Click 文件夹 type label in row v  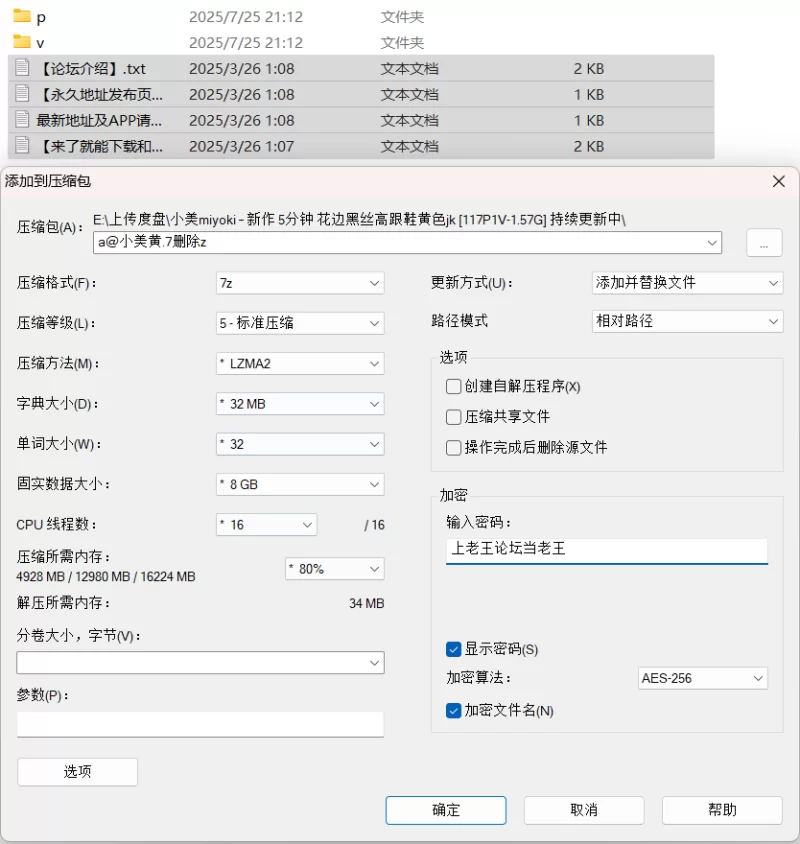coord(402,43)
